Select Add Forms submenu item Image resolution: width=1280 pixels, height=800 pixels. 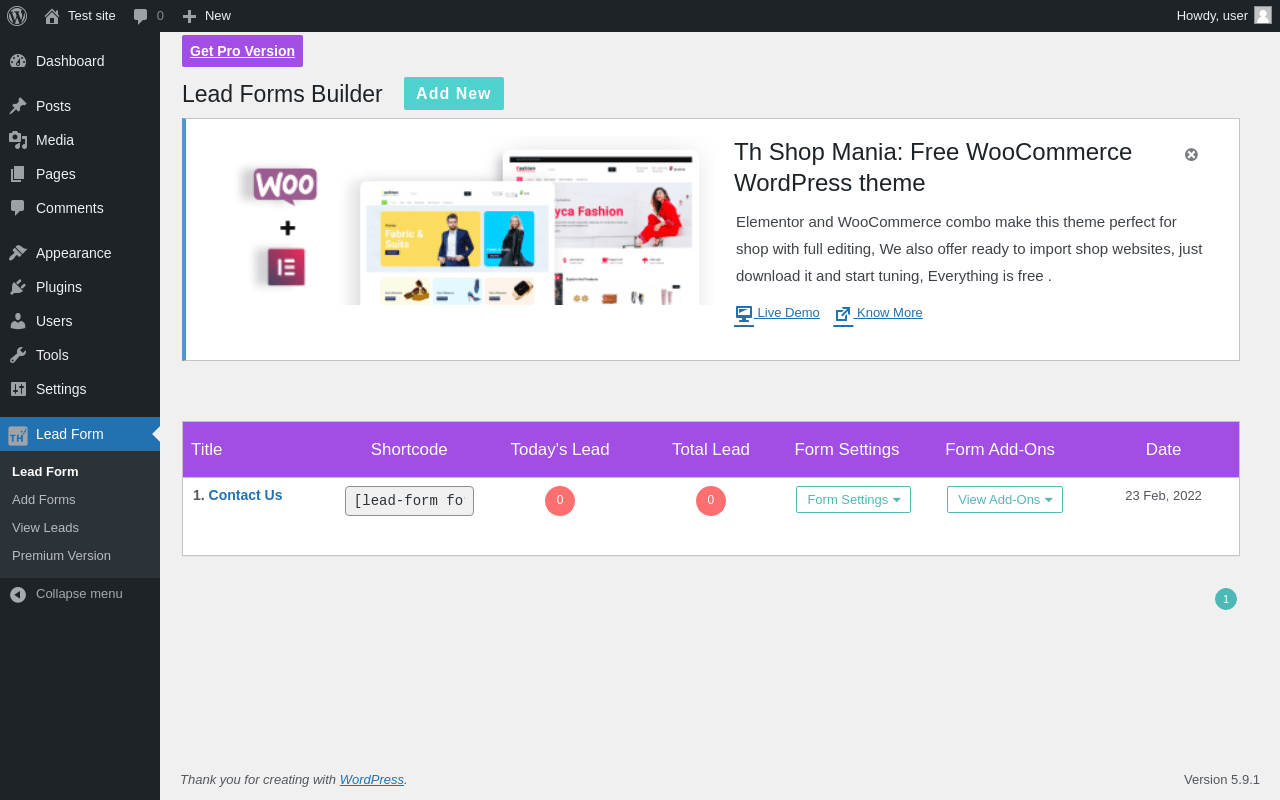coord(44,499)
